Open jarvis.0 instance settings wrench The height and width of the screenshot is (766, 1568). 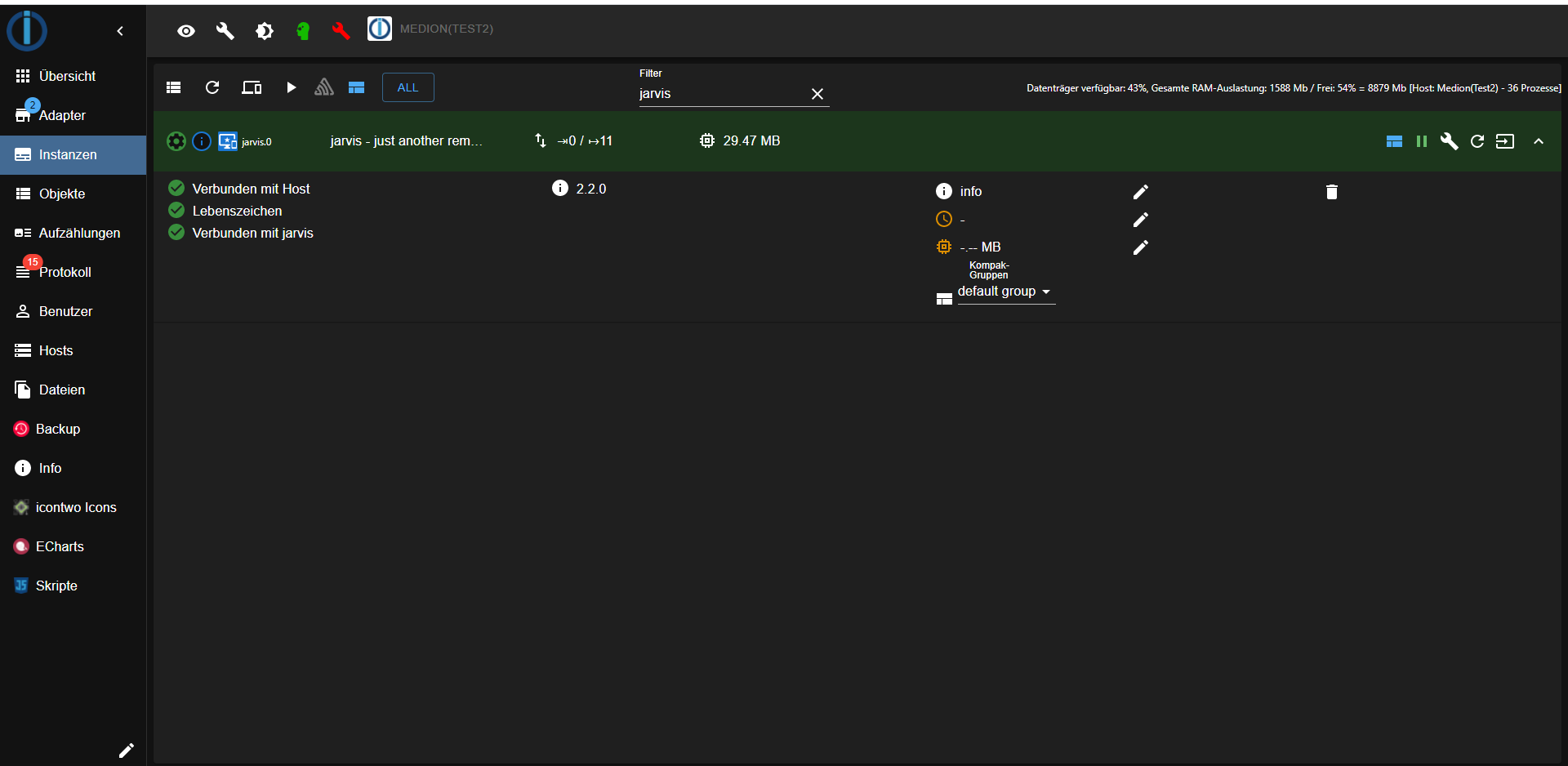(1450, 141)
